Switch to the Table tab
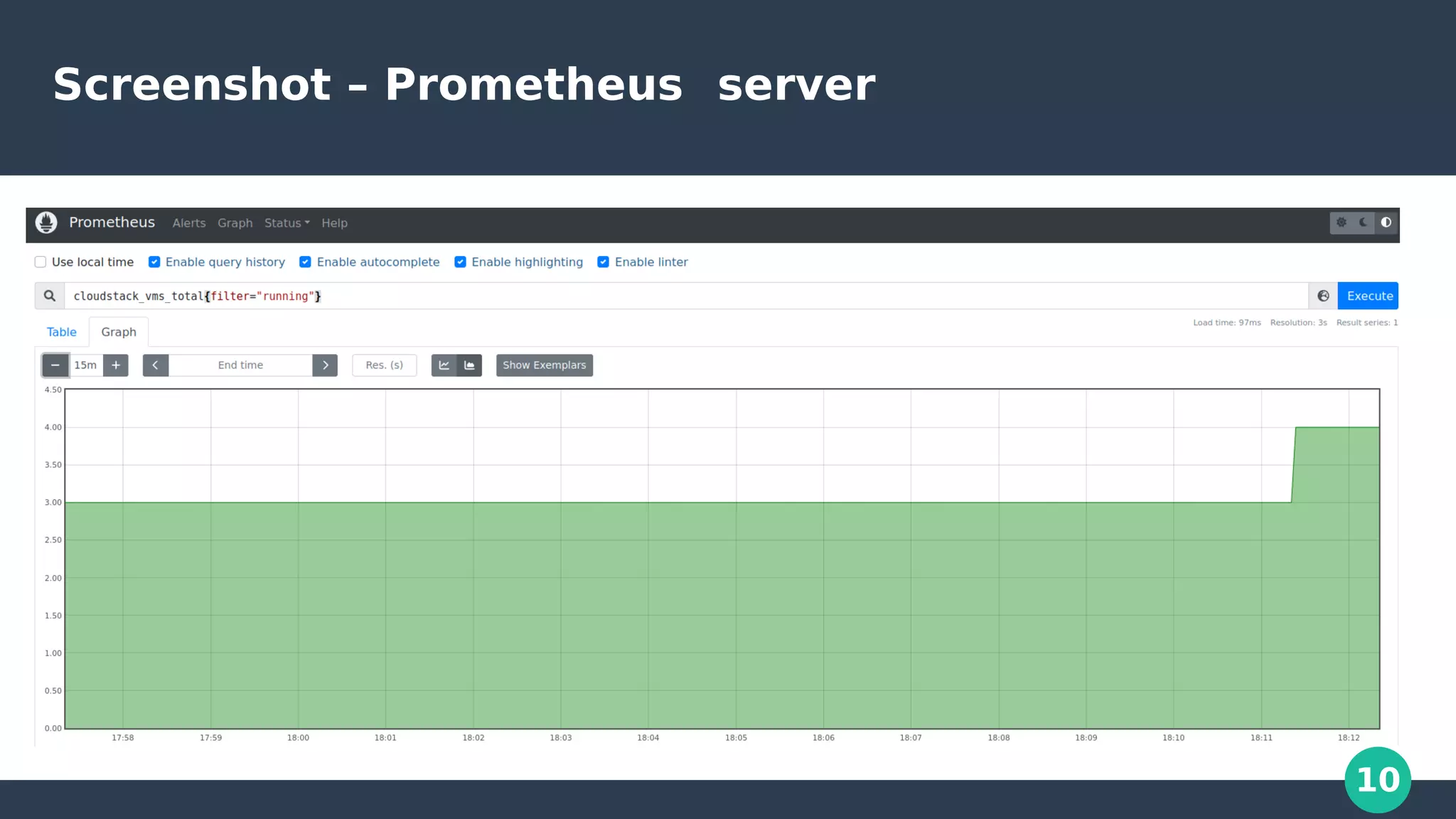Image resolution: width=1456 pixels, height=819 pixels. tap(62, 332)
